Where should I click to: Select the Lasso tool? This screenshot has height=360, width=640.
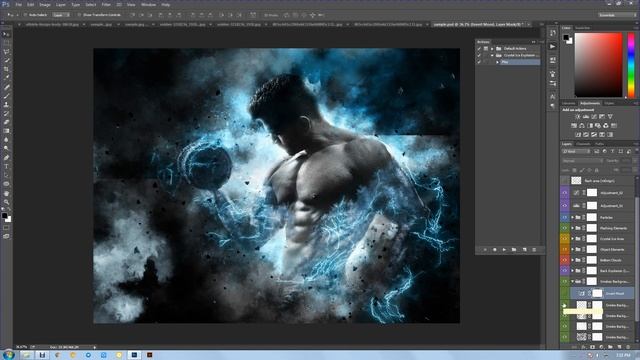point(6,52)
